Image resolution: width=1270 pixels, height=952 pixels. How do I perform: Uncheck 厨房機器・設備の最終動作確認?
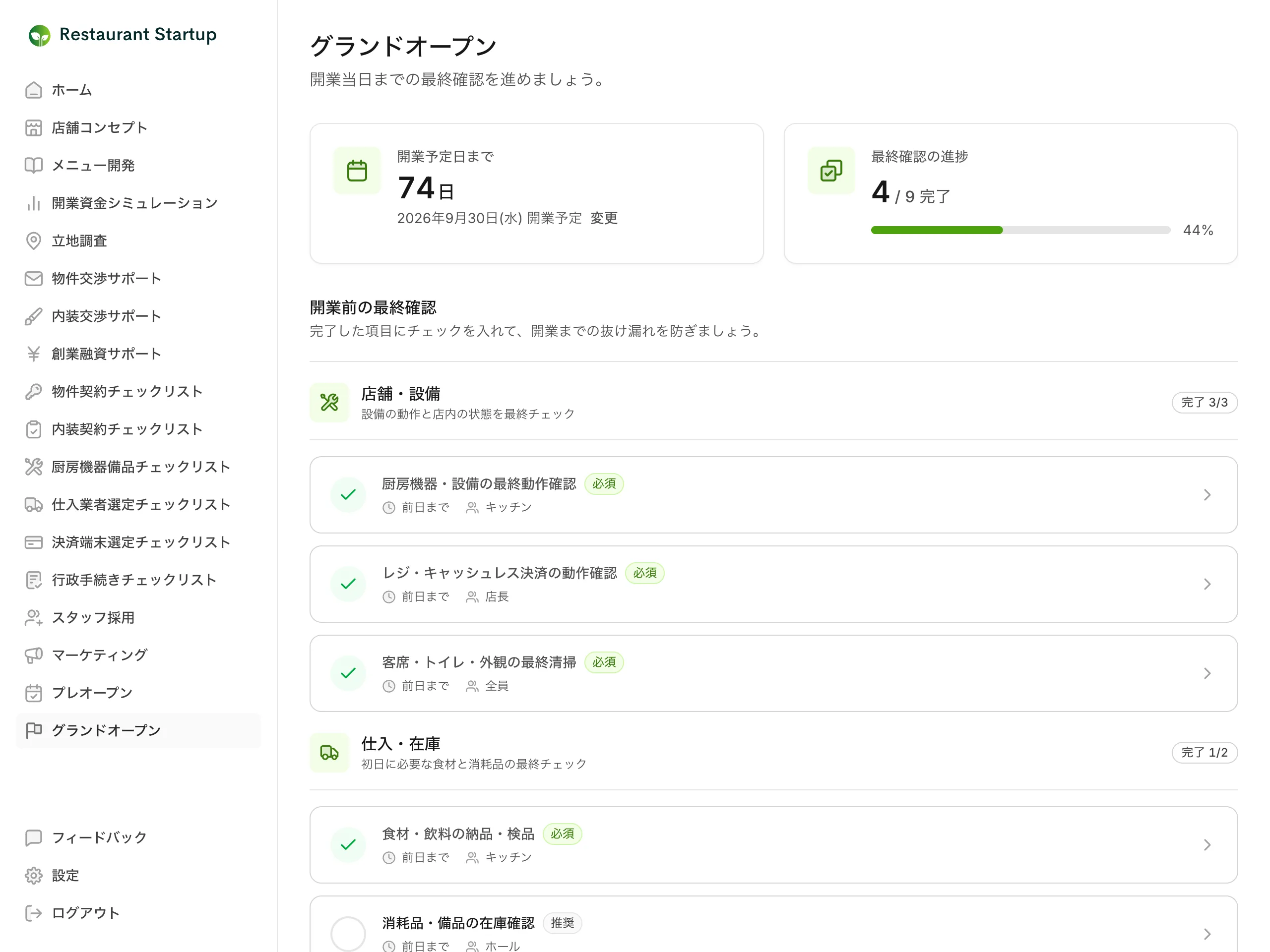pos(348,495)
